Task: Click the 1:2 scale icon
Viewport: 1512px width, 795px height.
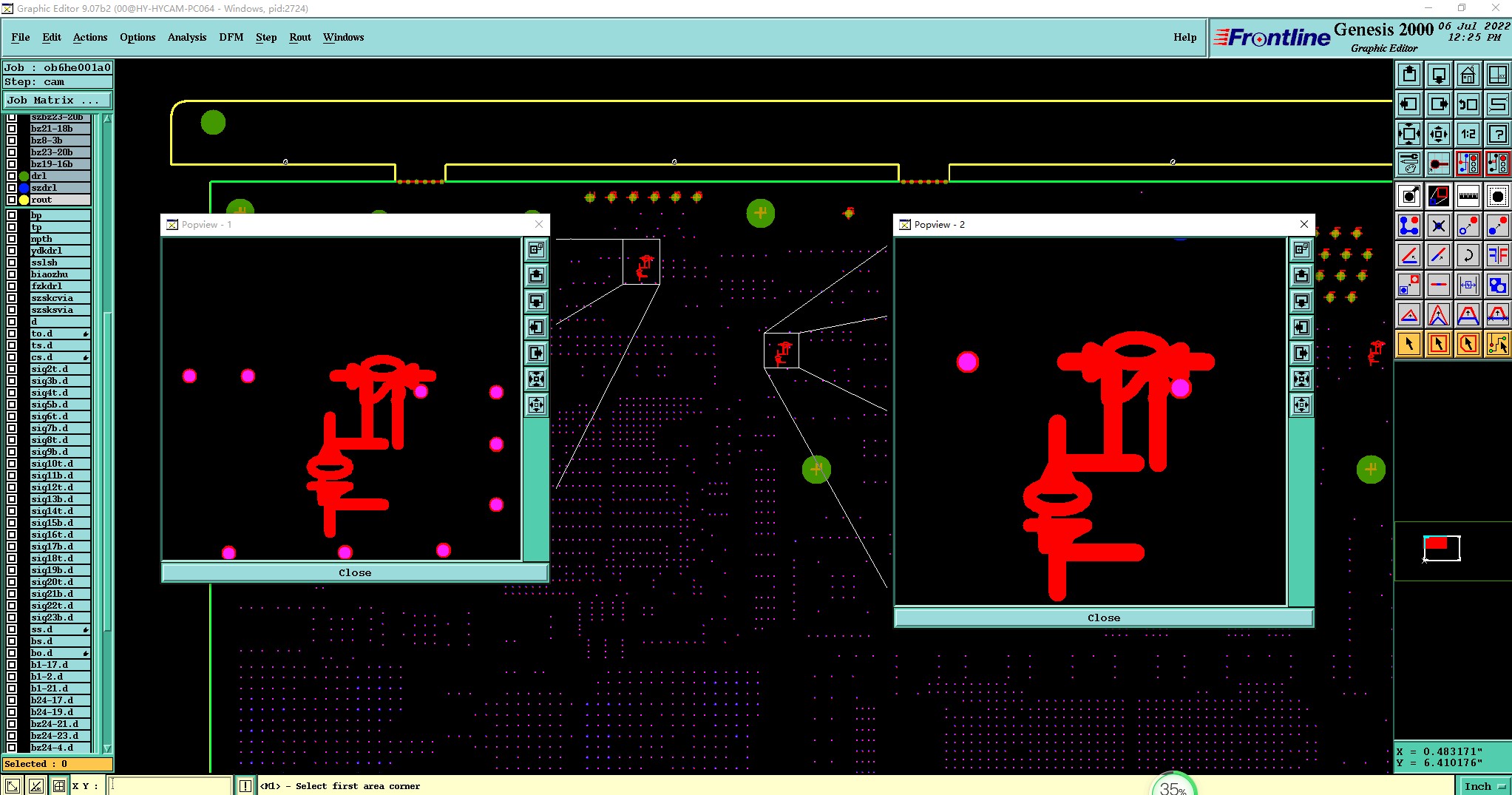Action: coord(1468,134)
